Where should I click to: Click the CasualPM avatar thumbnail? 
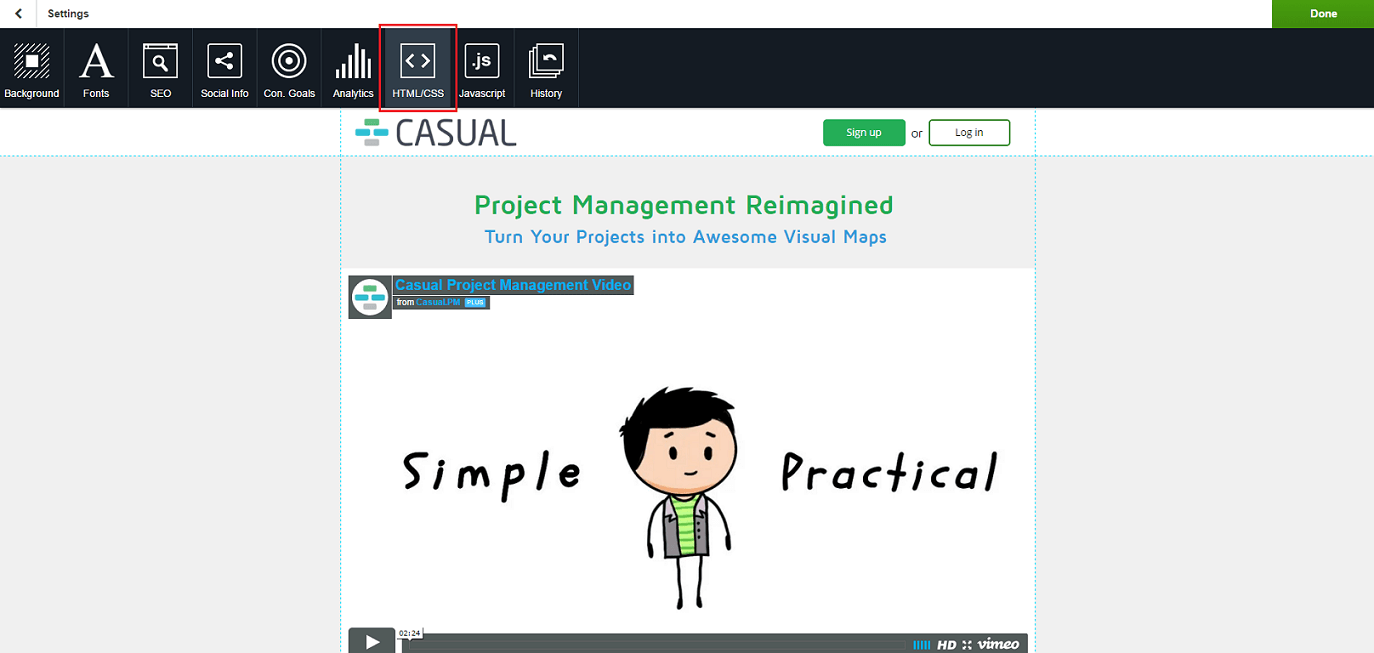(x=370, y=297)
